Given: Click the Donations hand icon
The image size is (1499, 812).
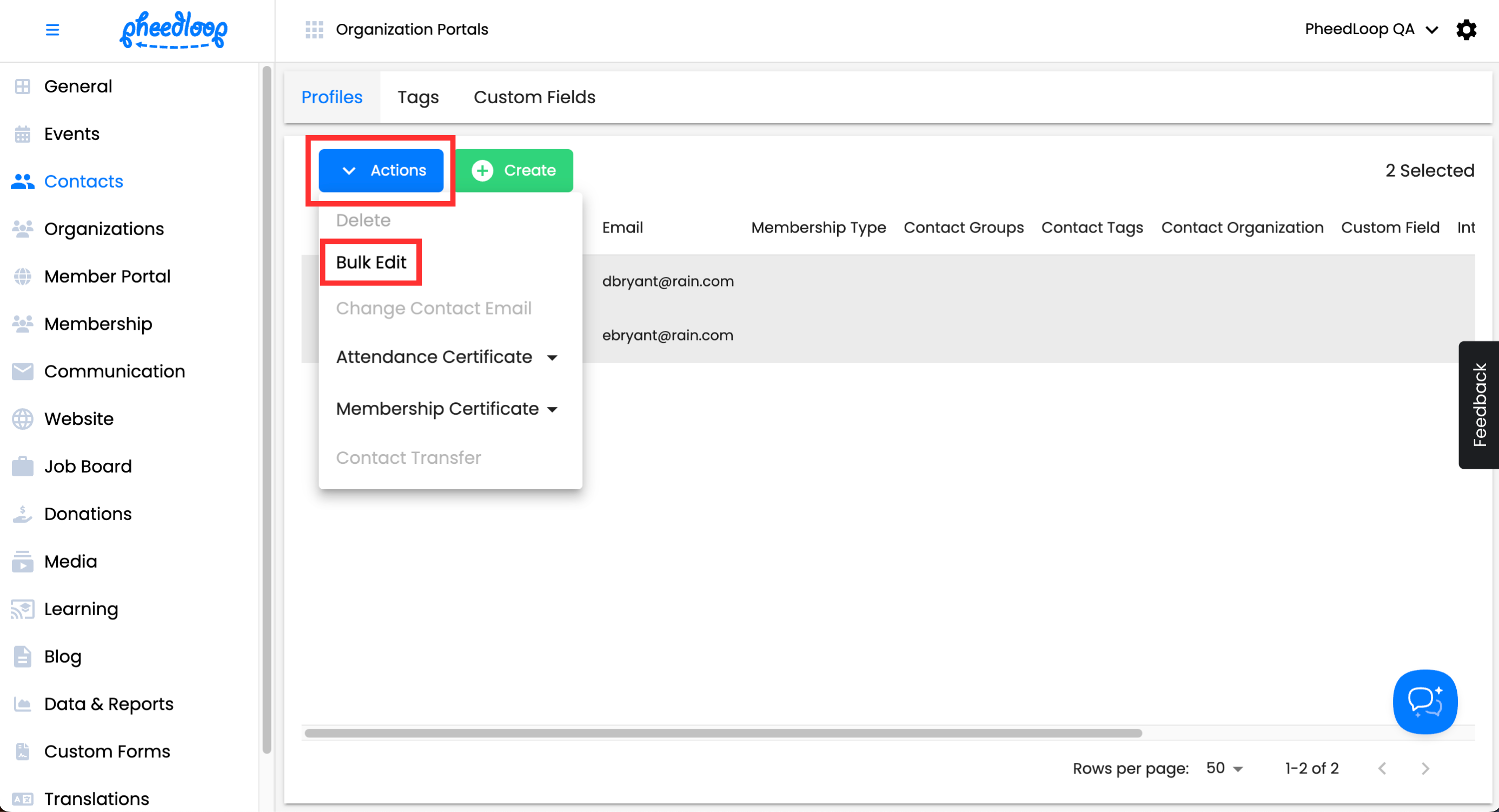Looking at the screenshot, I should point(23,514).
